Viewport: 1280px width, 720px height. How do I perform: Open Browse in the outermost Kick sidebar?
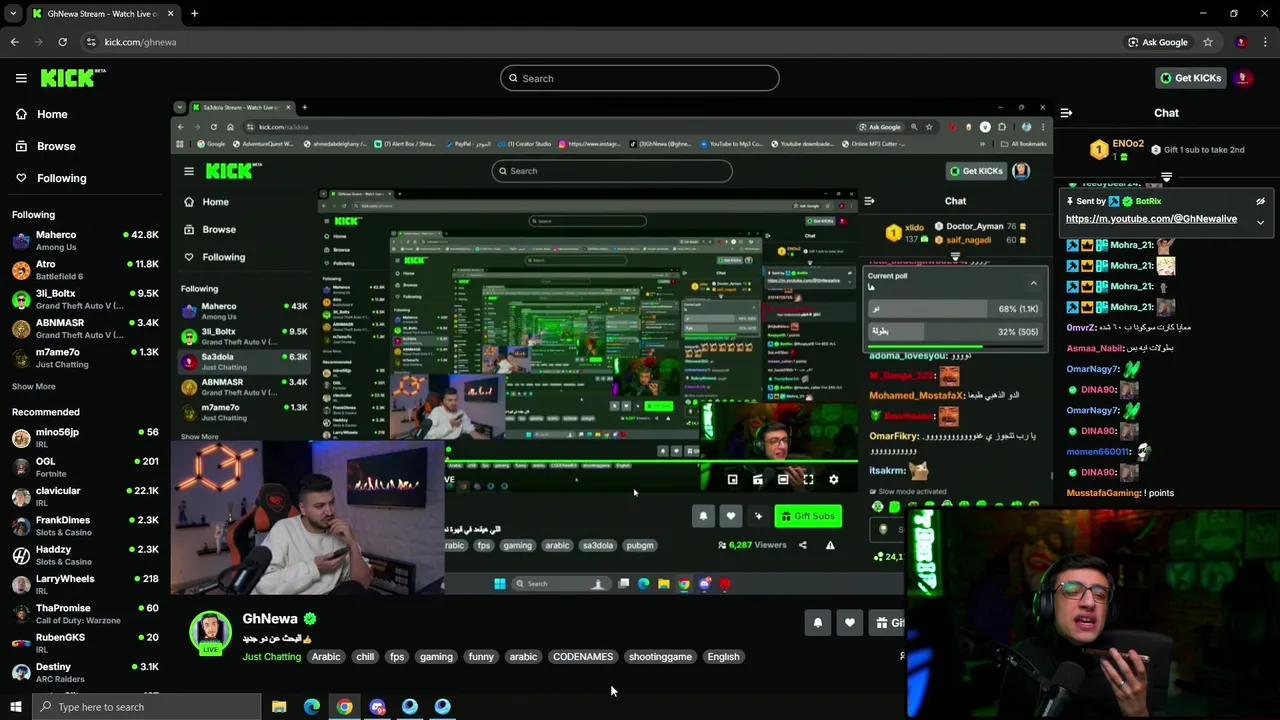click(x=56, y=146)
